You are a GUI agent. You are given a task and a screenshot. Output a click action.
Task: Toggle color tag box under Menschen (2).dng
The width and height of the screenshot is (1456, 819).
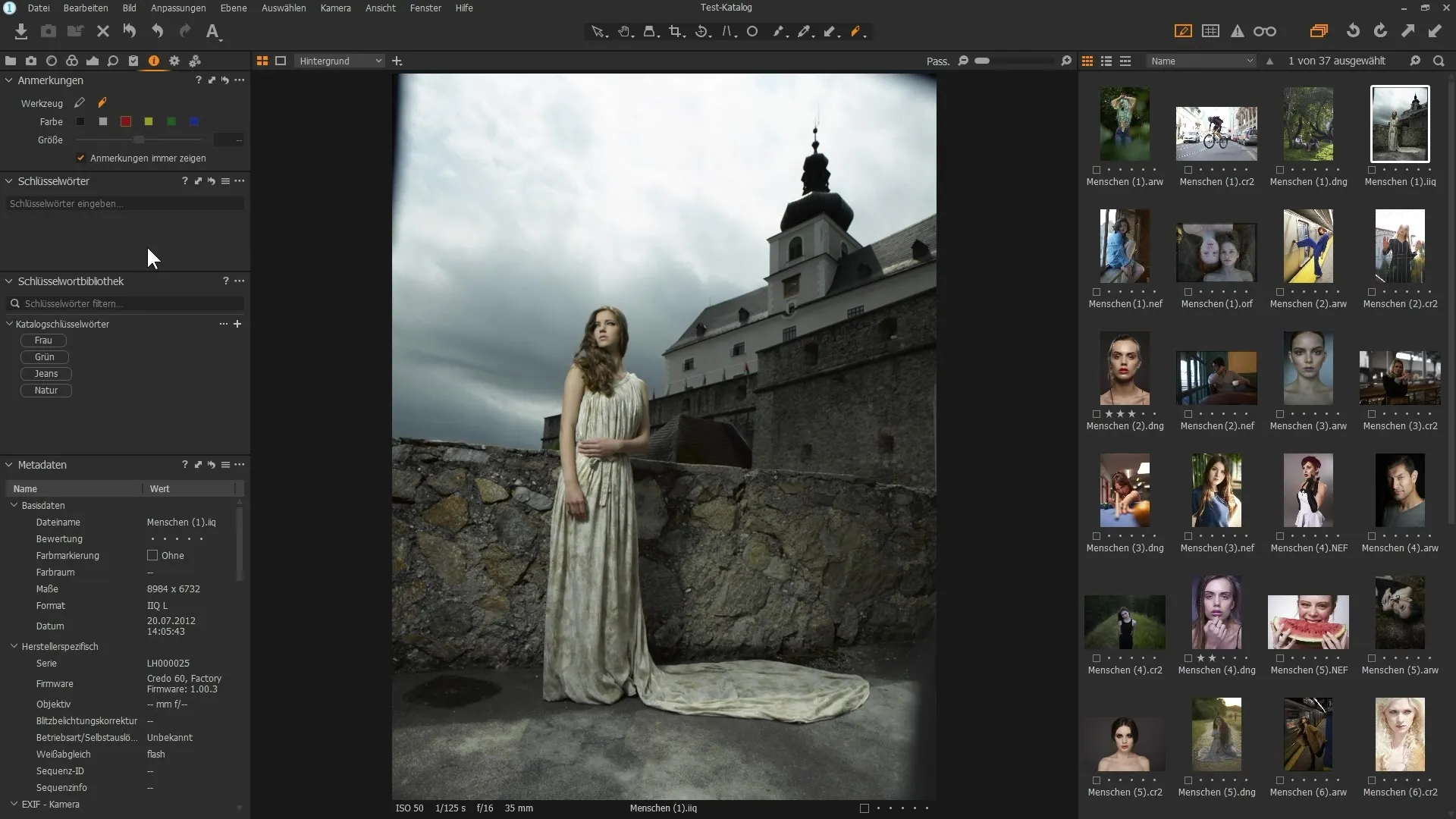pyautogui.click(x=1097, y=414)
